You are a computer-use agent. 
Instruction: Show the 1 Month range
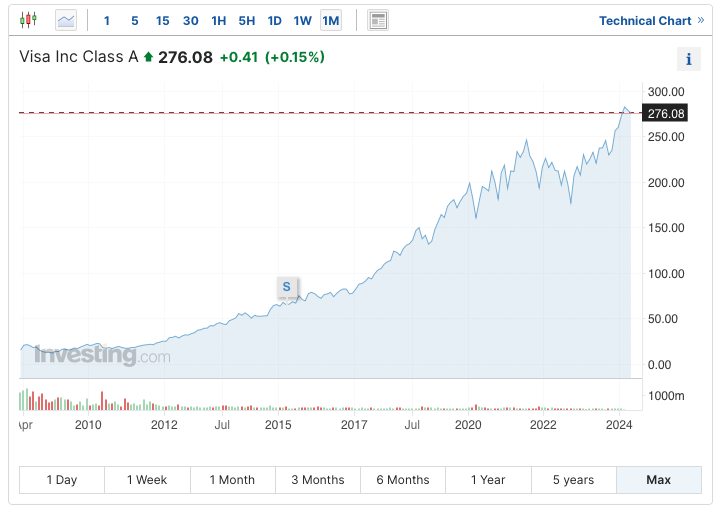click(233, 480)
